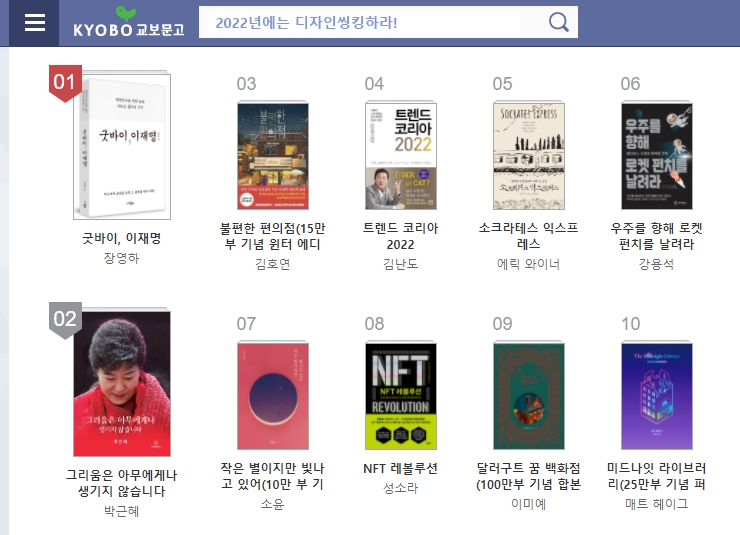
Task: Open the hamburger menu
Action: (34, 23)
